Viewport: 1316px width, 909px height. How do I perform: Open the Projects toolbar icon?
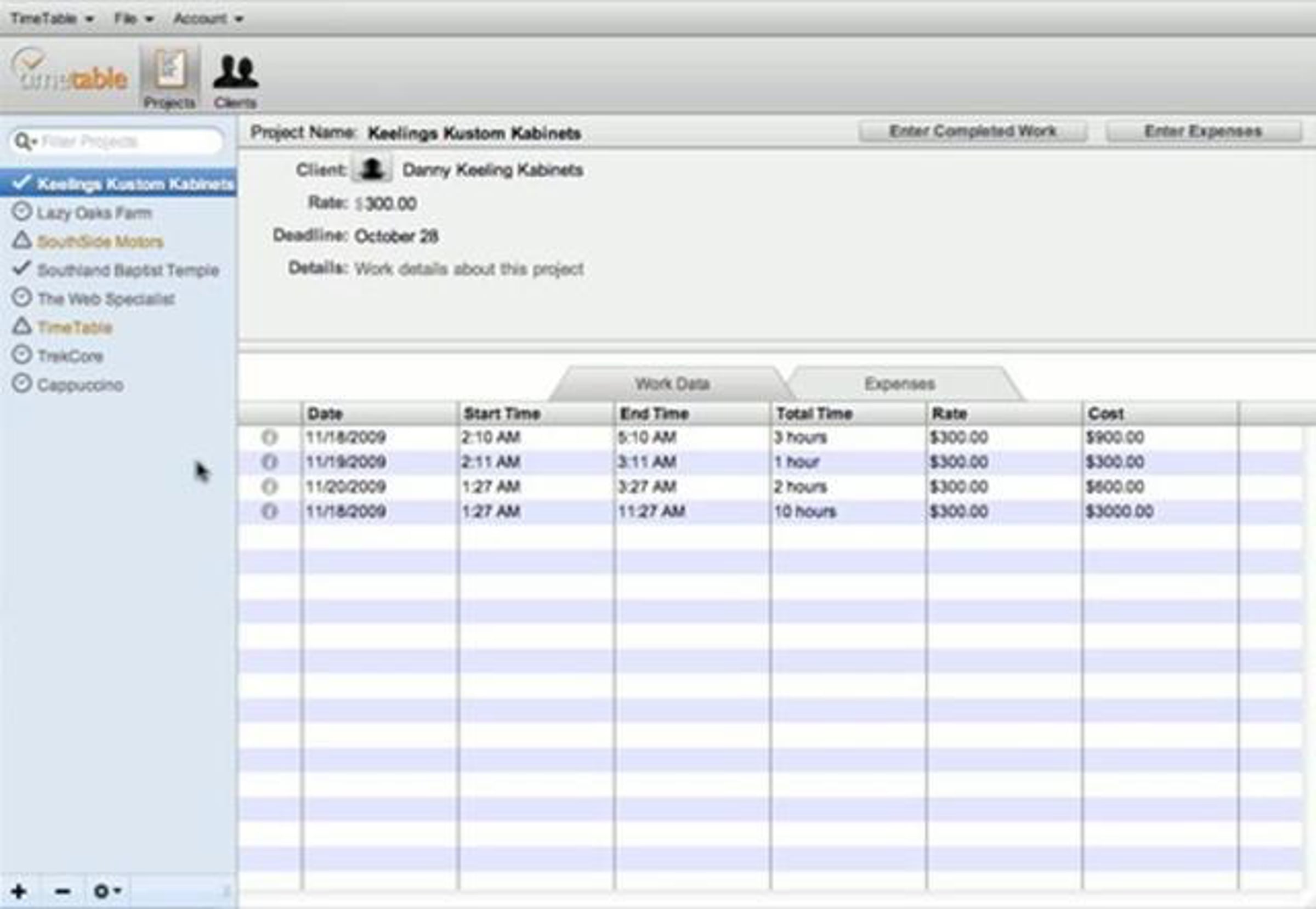click(x=169, y=78)
